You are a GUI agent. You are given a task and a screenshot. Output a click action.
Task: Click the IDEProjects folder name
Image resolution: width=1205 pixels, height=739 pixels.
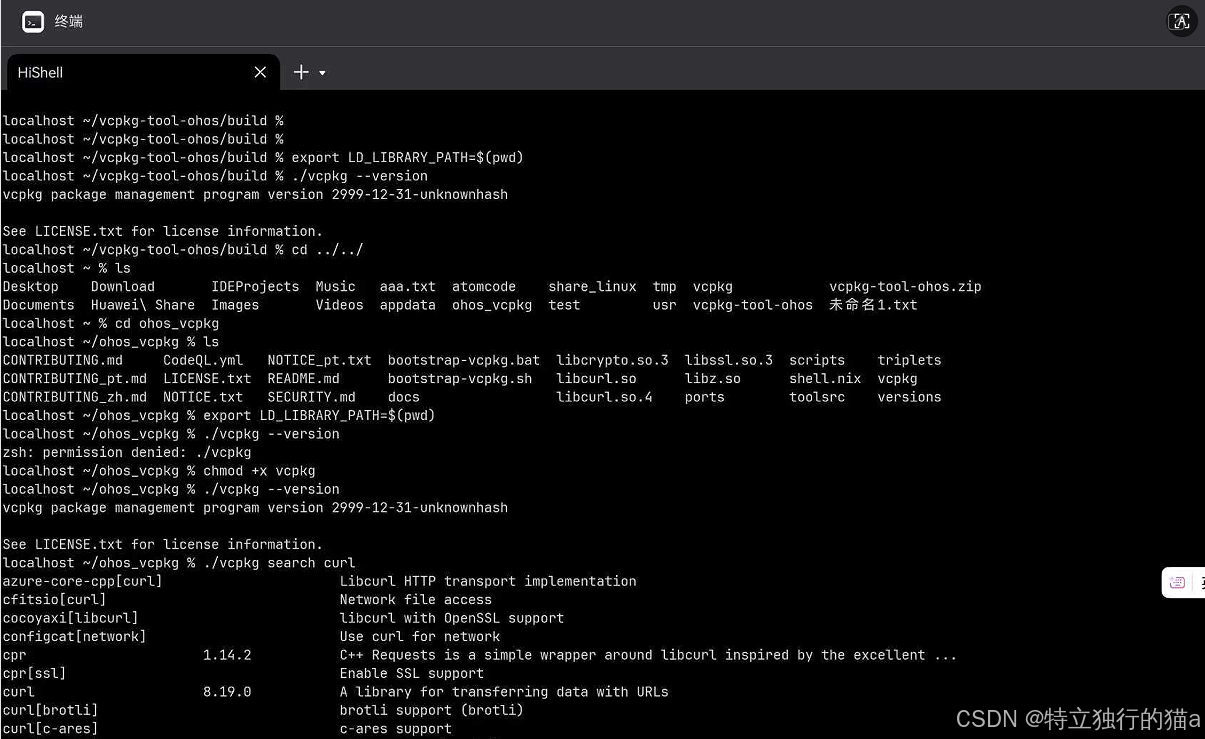click(x=255, y=286)
